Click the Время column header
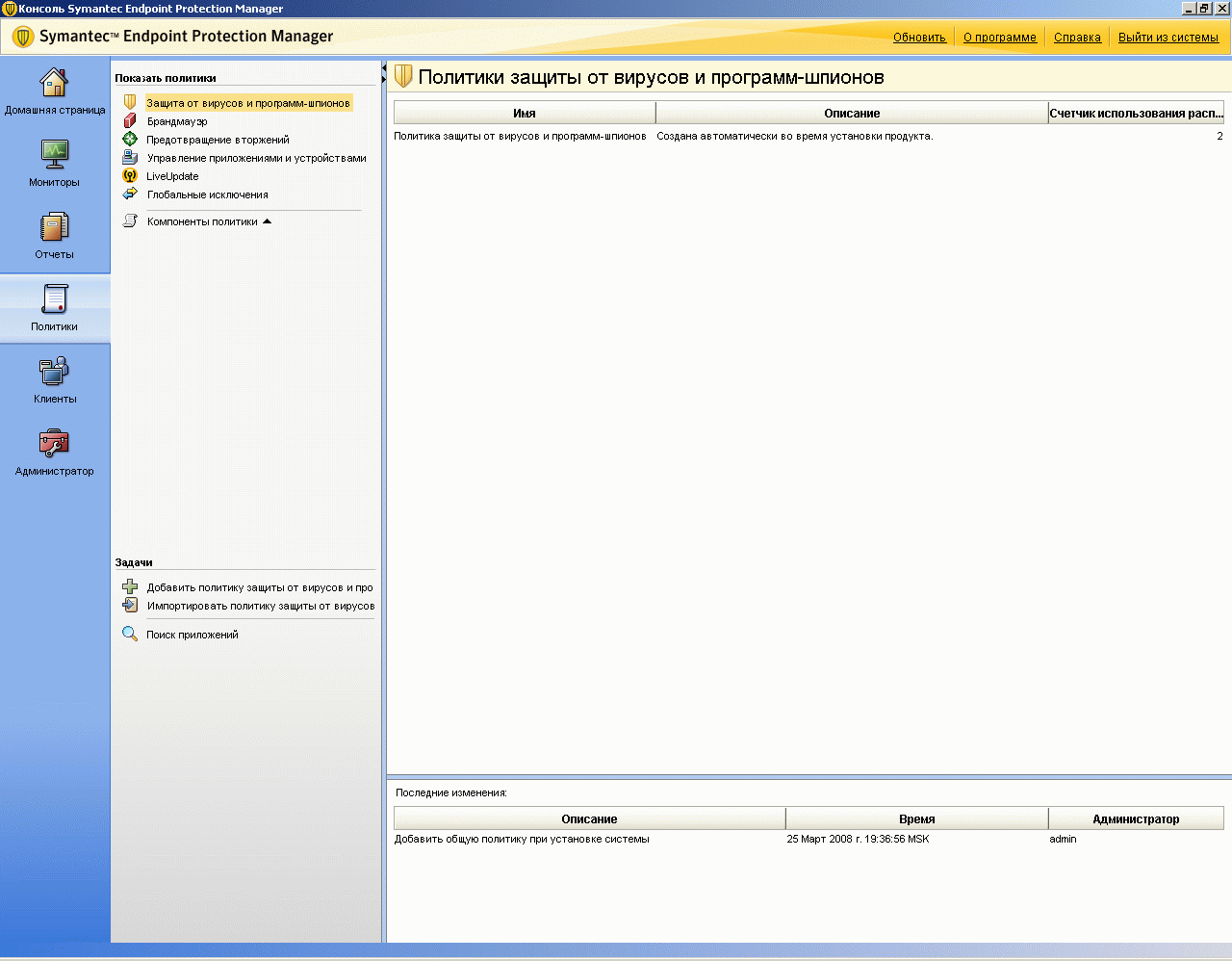This screenshot has width=1232, height=961. 917,818
